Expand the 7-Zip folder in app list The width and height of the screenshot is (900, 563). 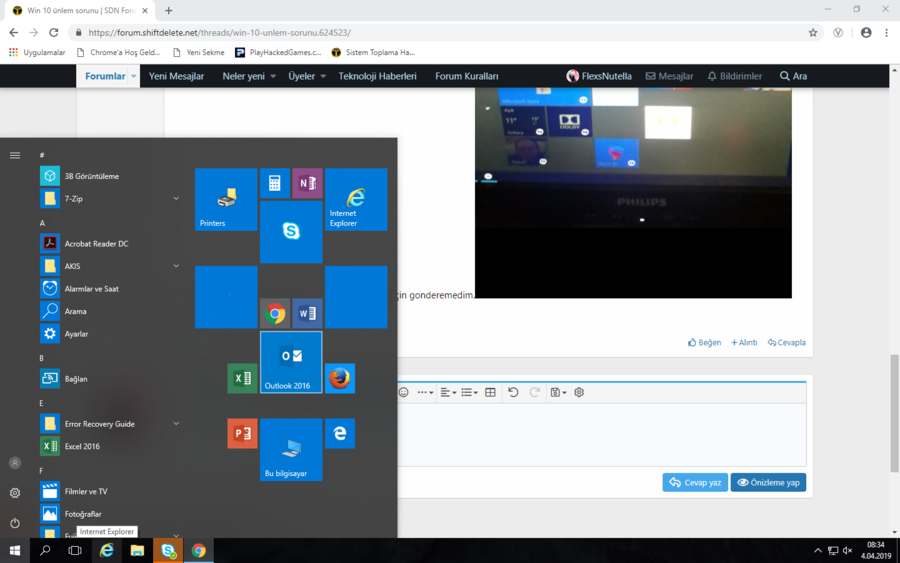176,199
